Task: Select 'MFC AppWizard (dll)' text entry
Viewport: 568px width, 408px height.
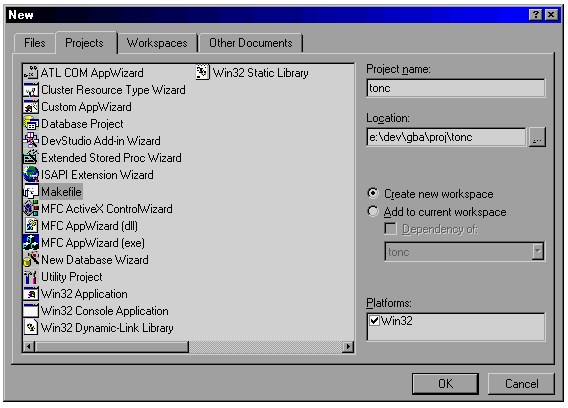Action: pyautogui.click(x=89, y=226)
